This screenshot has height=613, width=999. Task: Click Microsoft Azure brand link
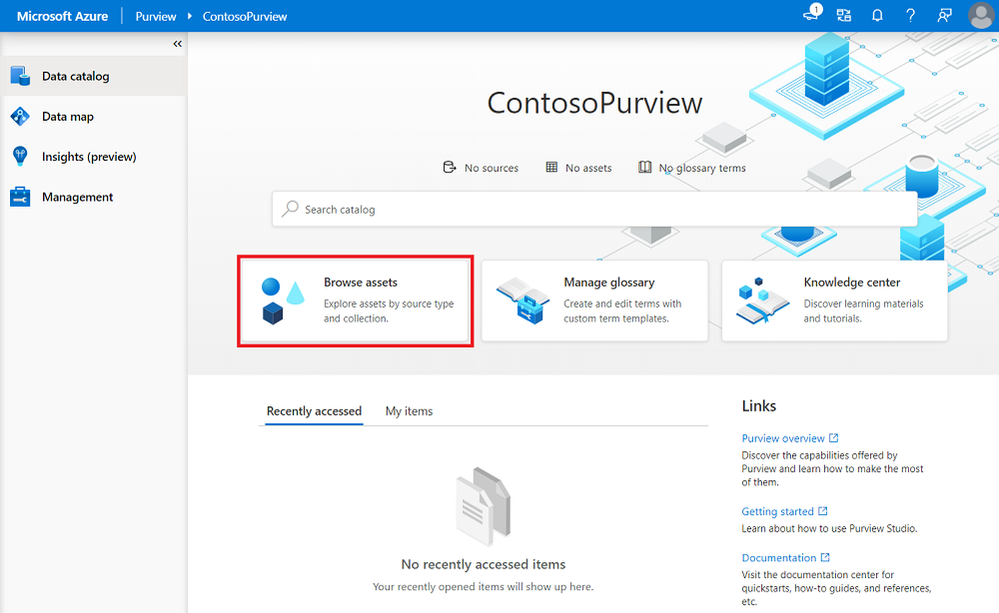point(62,16)
